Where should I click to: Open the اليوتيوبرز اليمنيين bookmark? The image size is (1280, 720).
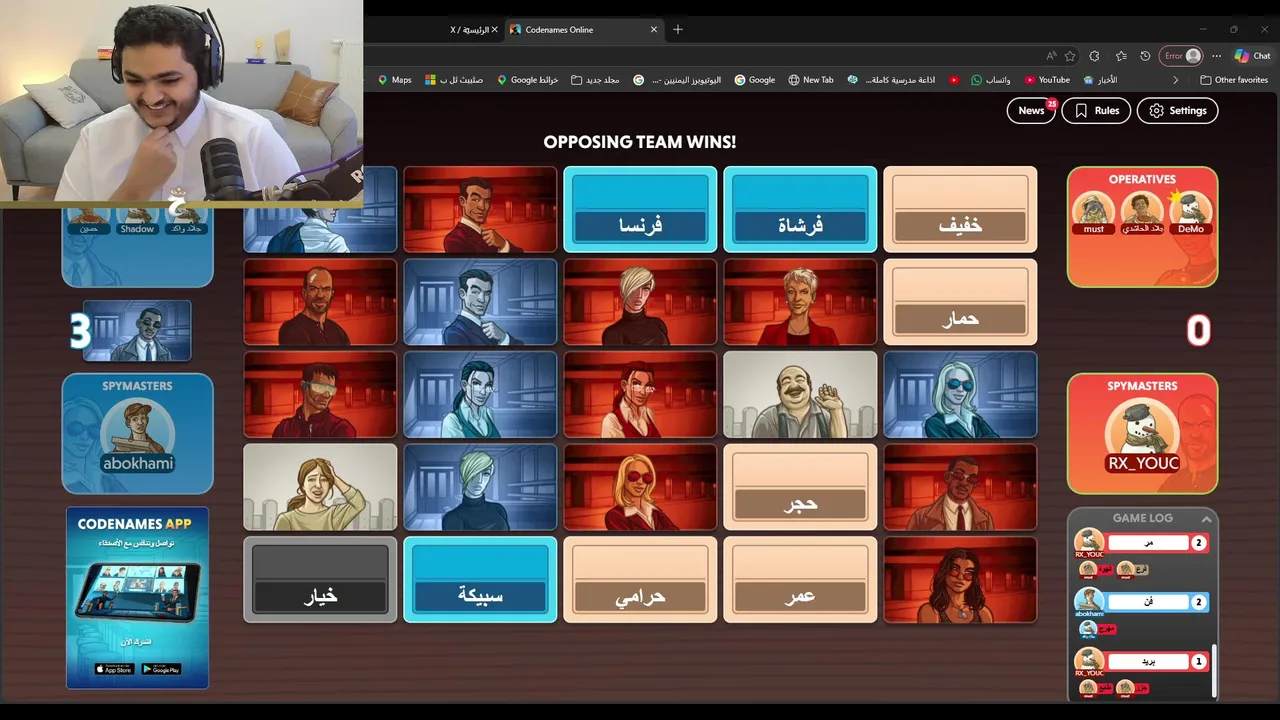pyautogui.click(x=677, y=80)
